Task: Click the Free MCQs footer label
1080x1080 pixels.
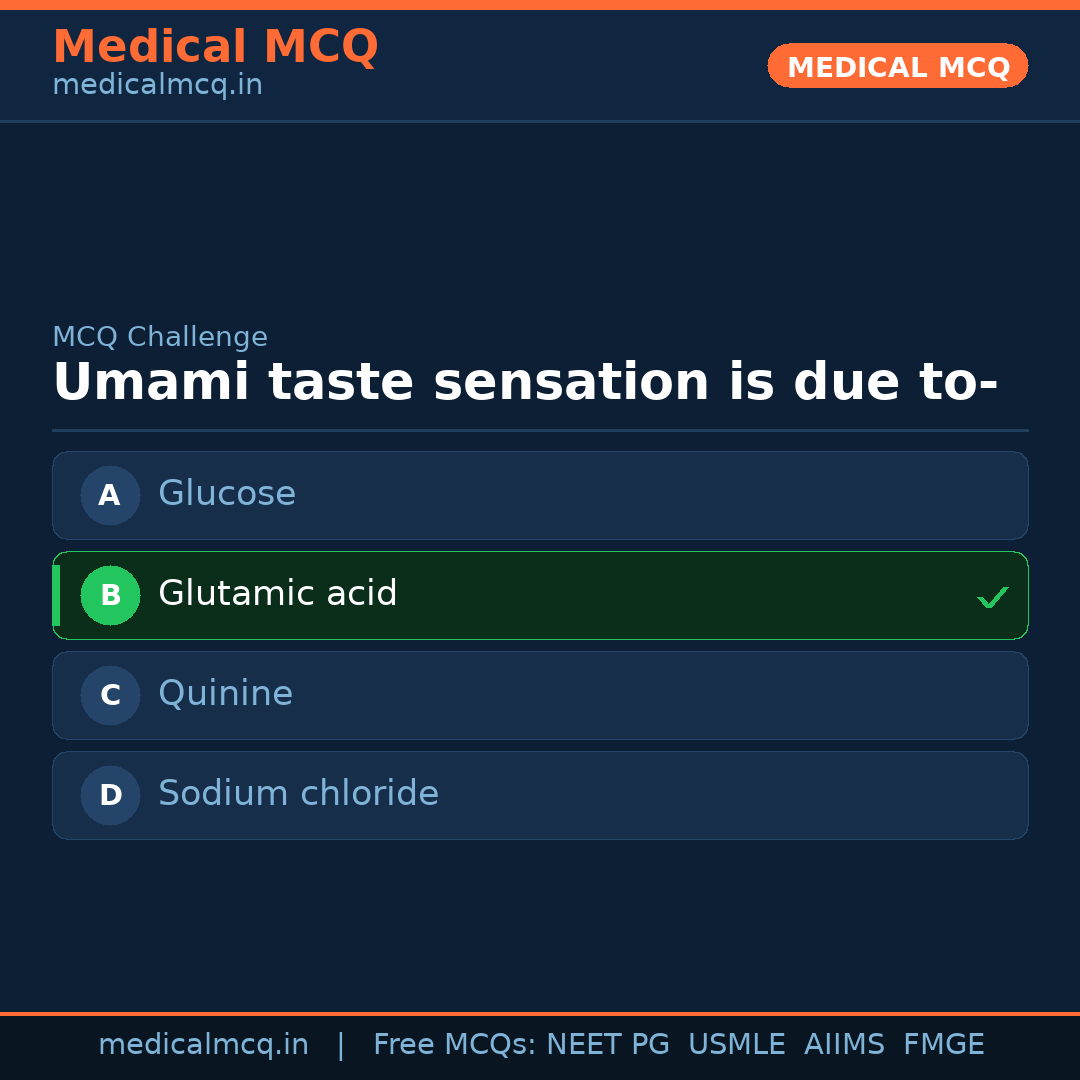Action: pos(454,1045)
